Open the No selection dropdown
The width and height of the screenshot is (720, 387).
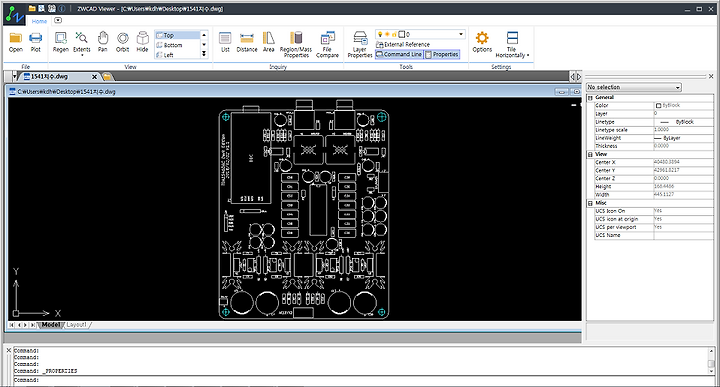(634, 87)
